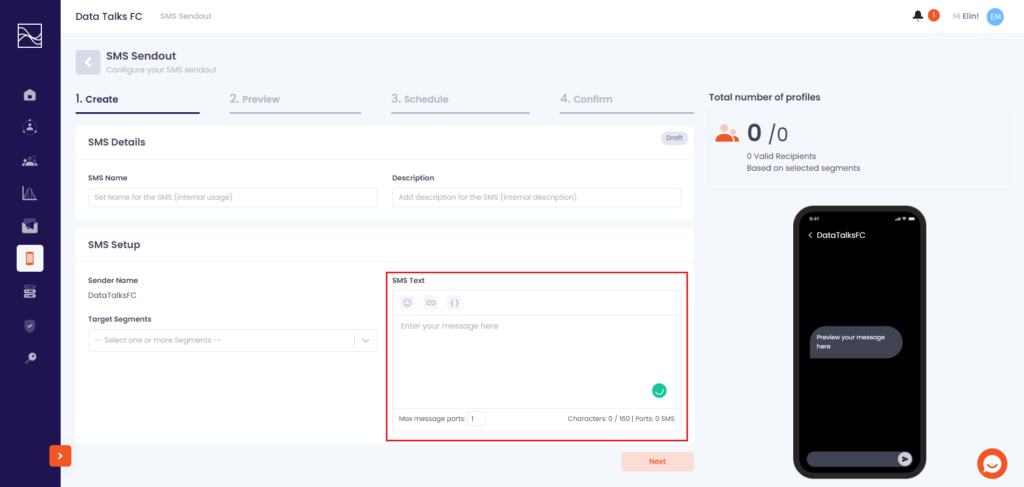Go back using the arrow button
This screenshot has width=1024, height=487.
tap(88, 63)
